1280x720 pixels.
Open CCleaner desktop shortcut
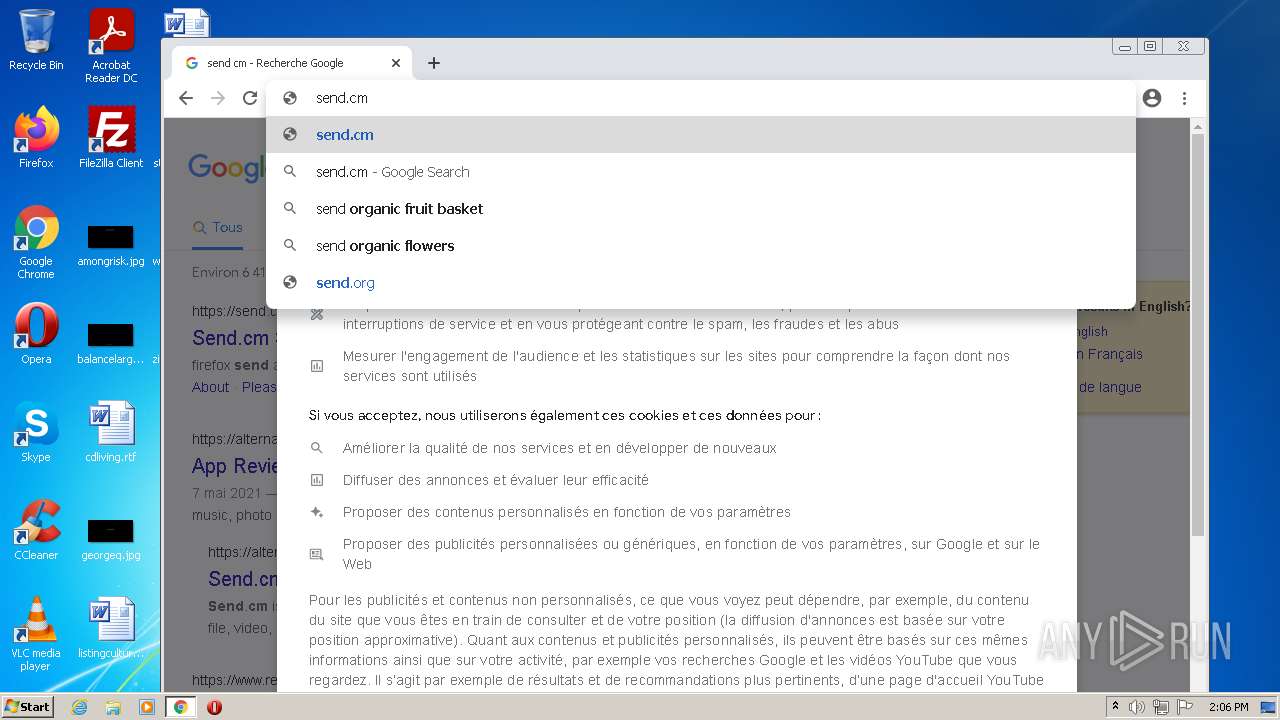[36, 530]
